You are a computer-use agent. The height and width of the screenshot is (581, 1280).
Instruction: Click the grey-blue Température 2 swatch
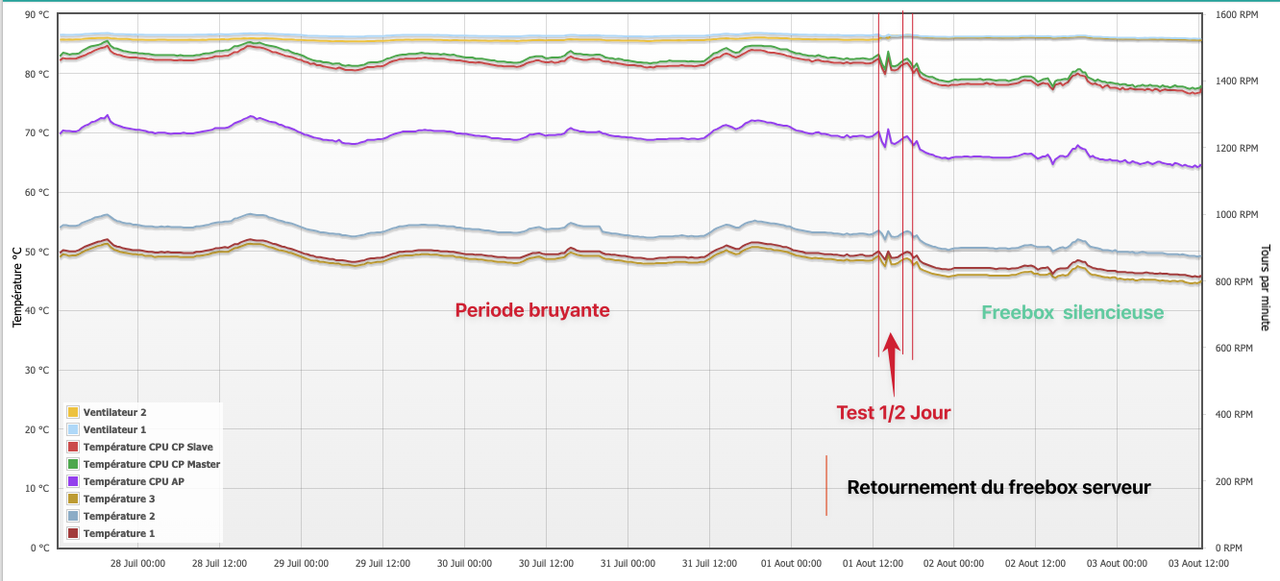pyautogui.click(x=72, y=516)
